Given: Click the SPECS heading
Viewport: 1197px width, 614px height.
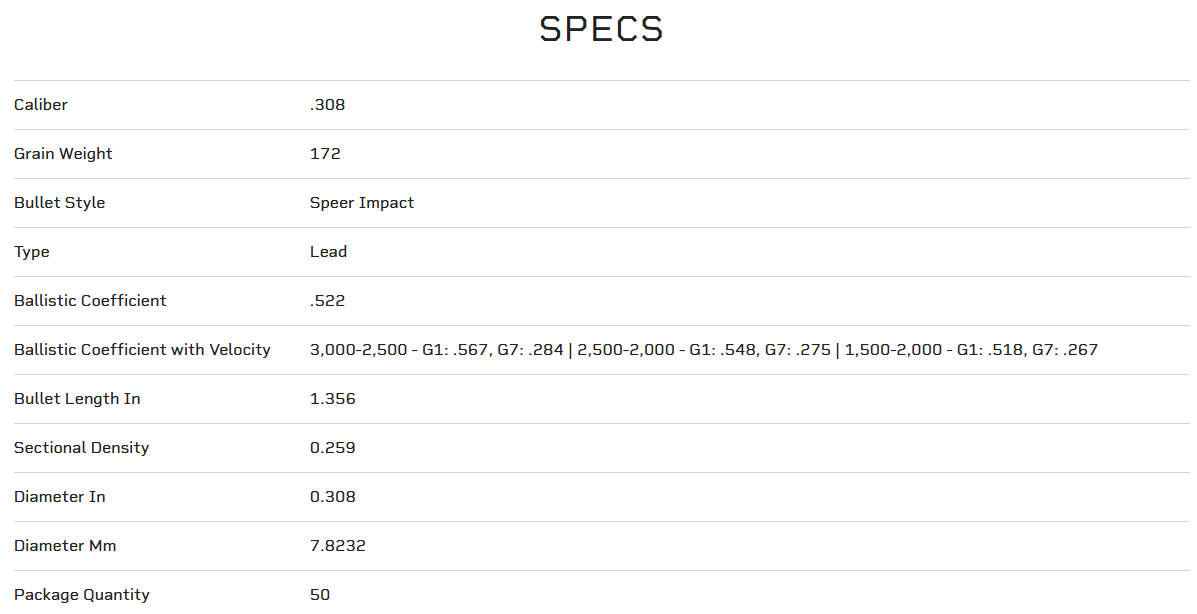Looking at the screenshot, I should pyautogui.click(x=601, y=29).
